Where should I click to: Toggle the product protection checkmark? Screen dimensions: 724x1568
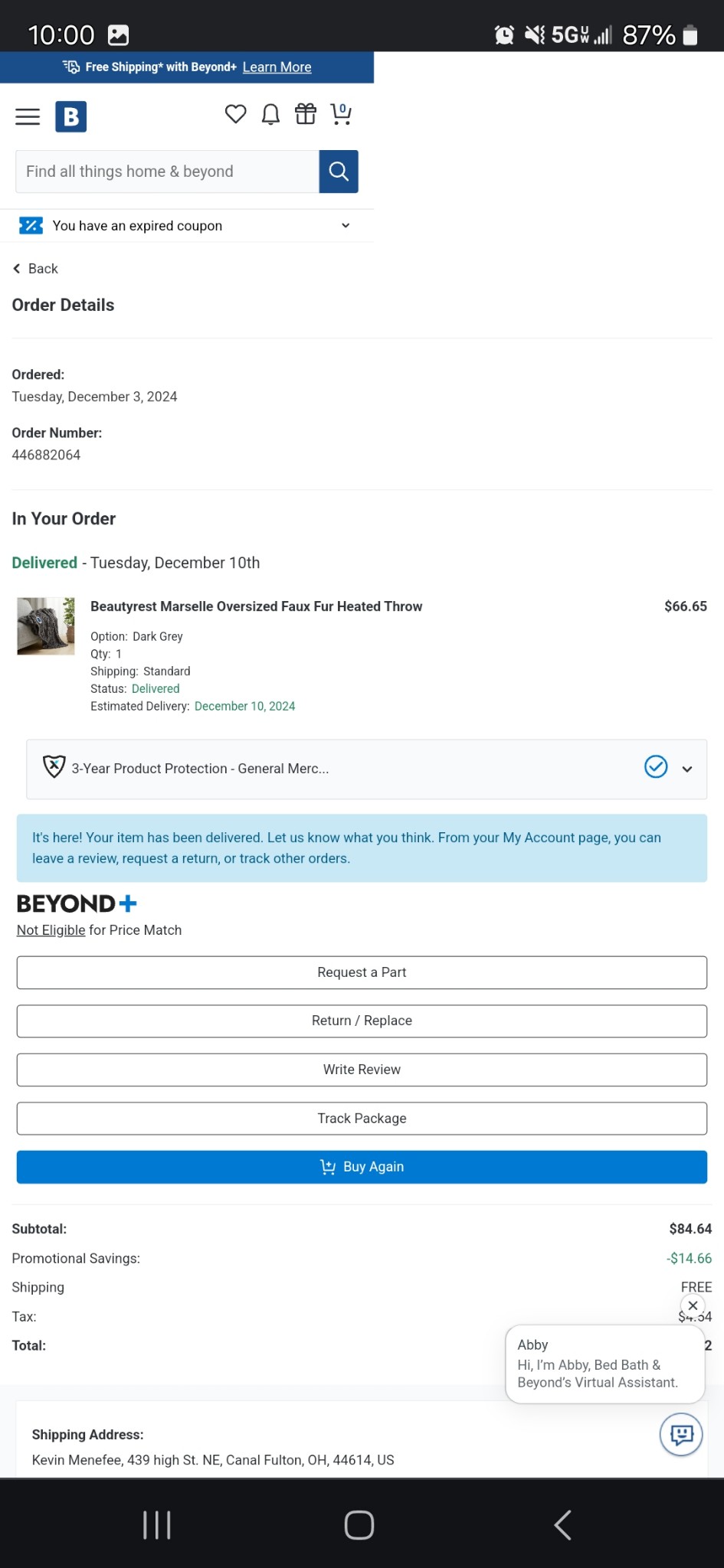click(656, 766)
